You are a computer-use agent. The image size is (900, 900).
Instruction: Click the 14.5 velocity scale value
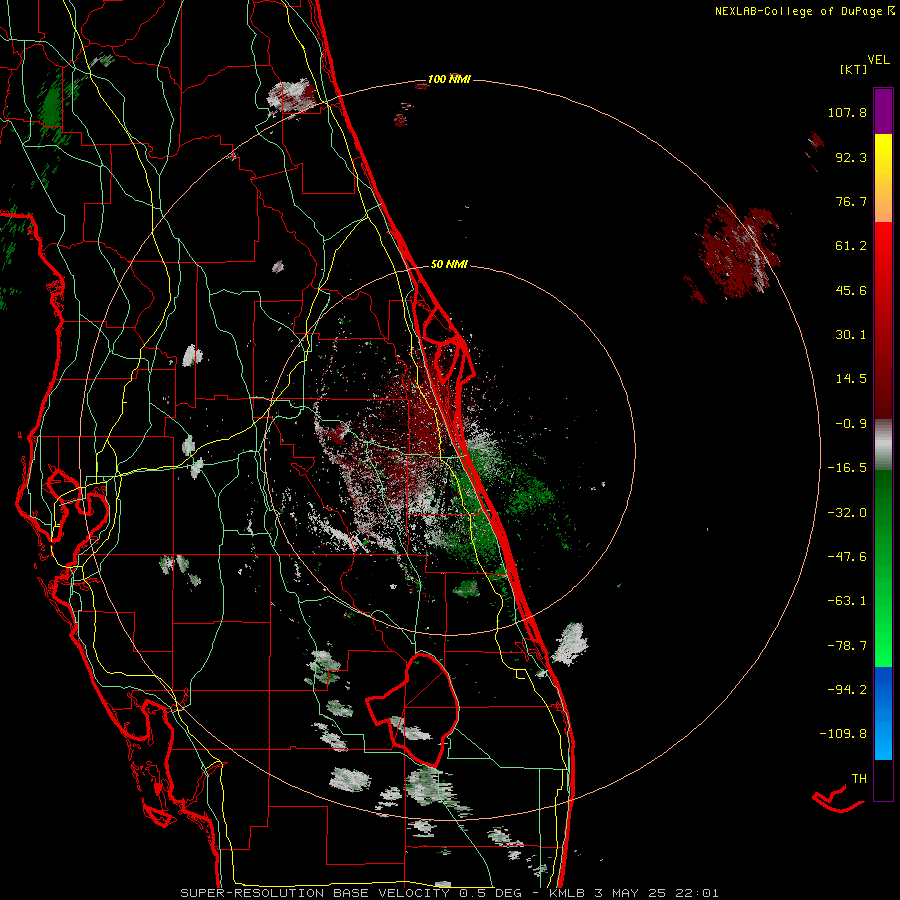(851, 379)
